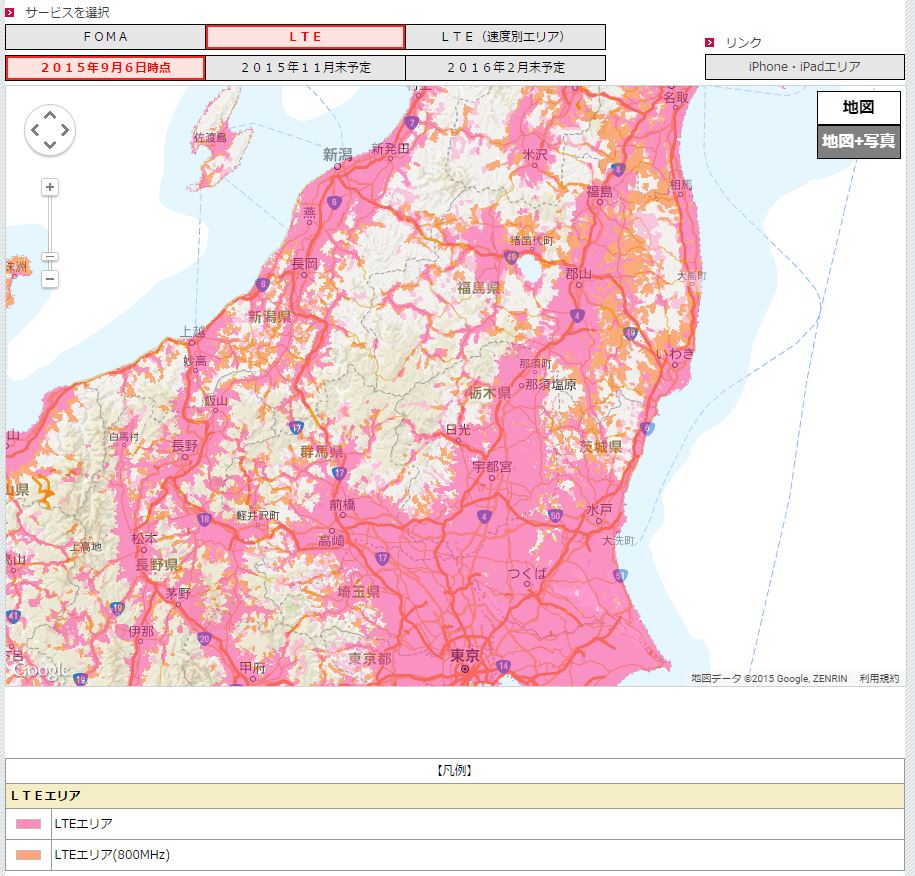Click the 宇都宮 city label
The width and height of the screenshot is (915, 876).
click(x=492, y=466)
